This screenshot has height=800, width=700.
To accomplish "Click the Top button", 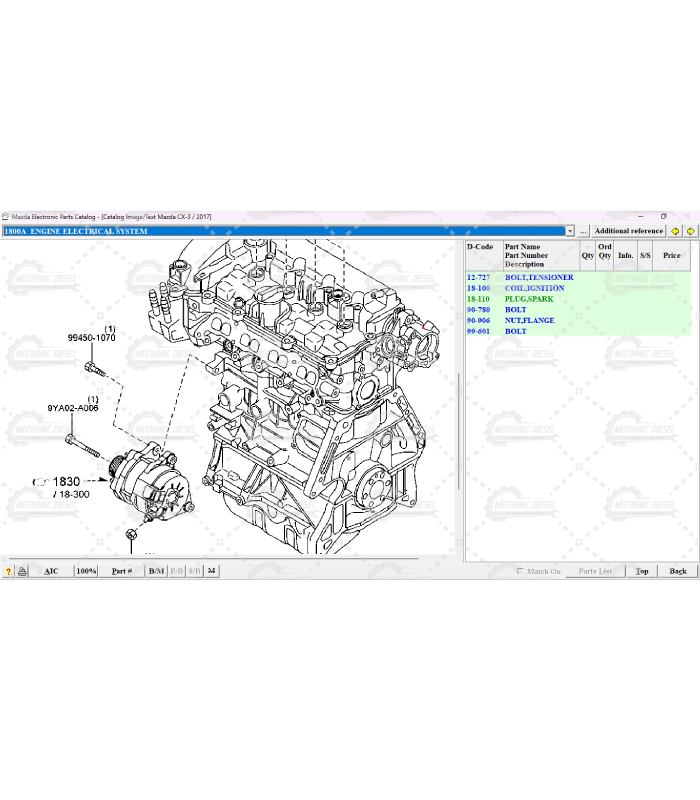I will (x=642, y=571).
